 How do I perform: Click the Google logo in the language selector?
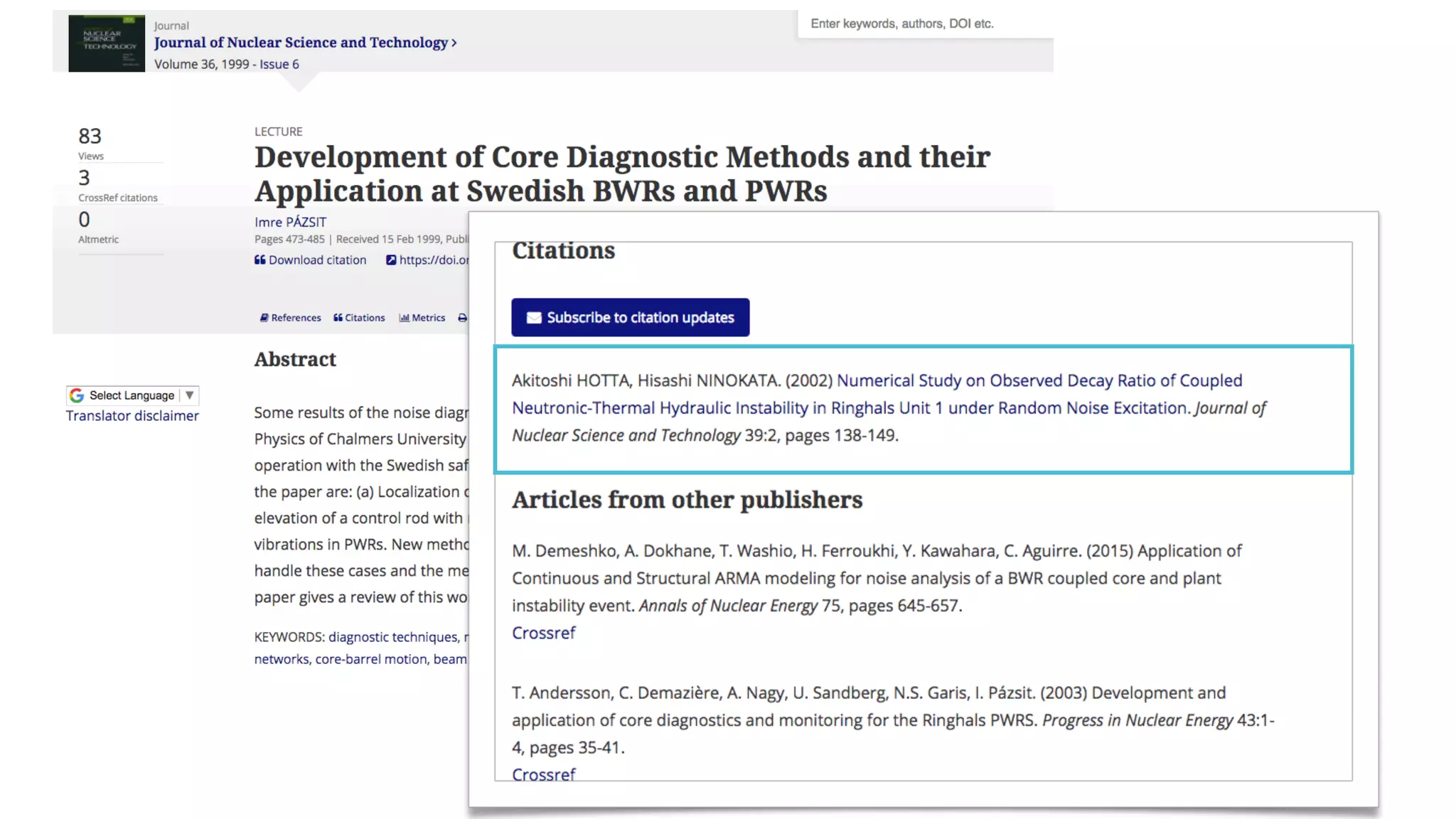(77, 395)
